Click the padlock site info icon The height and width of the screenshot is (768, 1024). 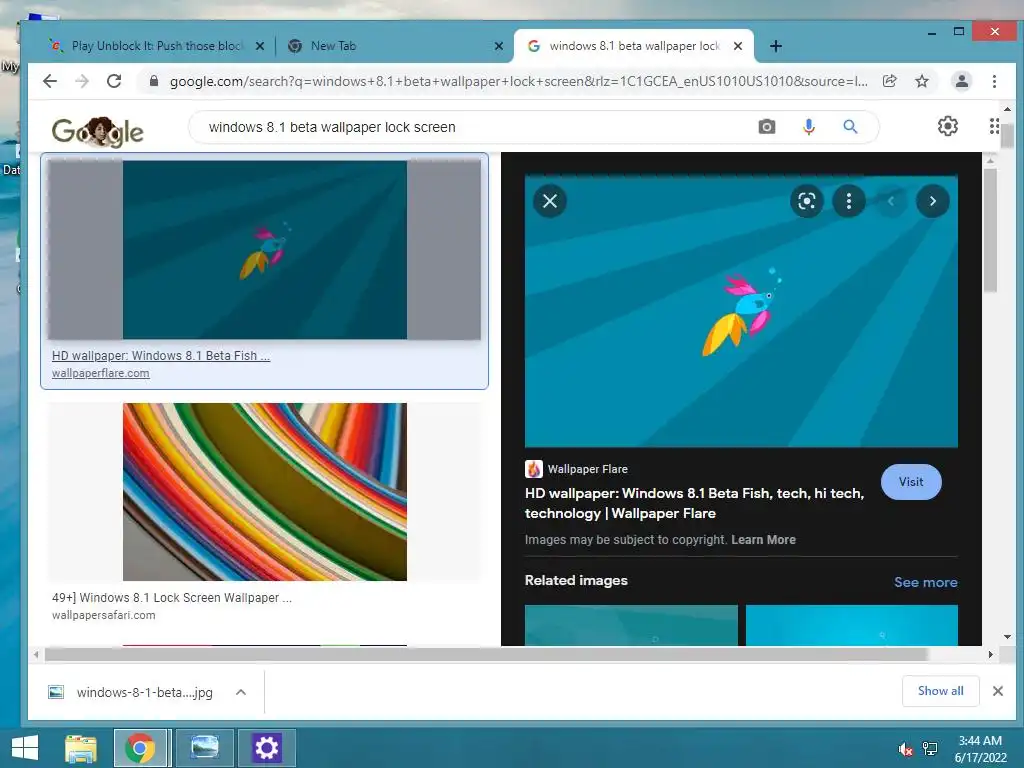pos(153,81)
